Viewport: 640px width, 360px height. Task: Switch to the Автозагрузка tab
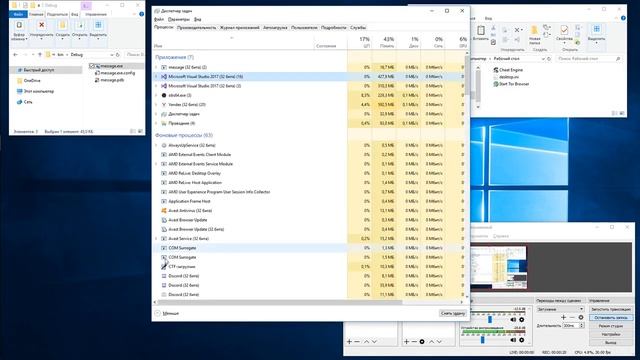tap(275, 28)
